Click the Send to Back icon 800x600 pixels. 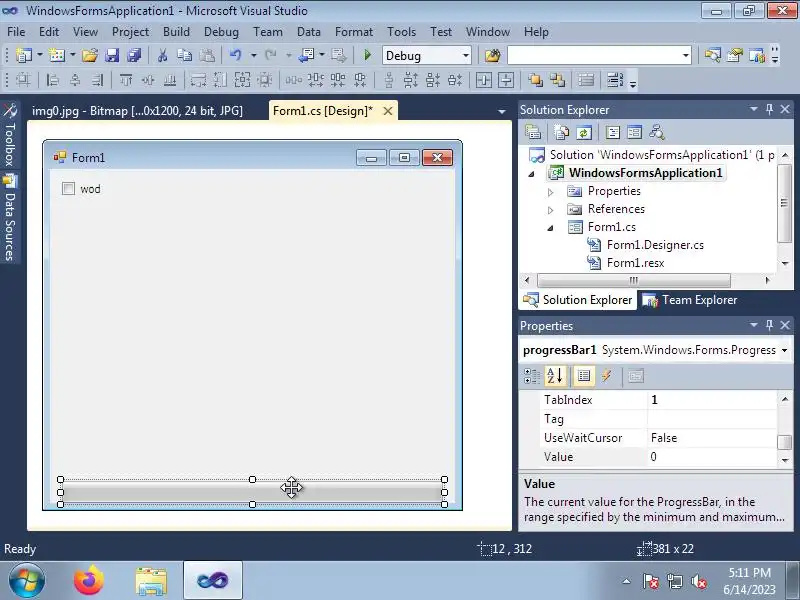558,80
